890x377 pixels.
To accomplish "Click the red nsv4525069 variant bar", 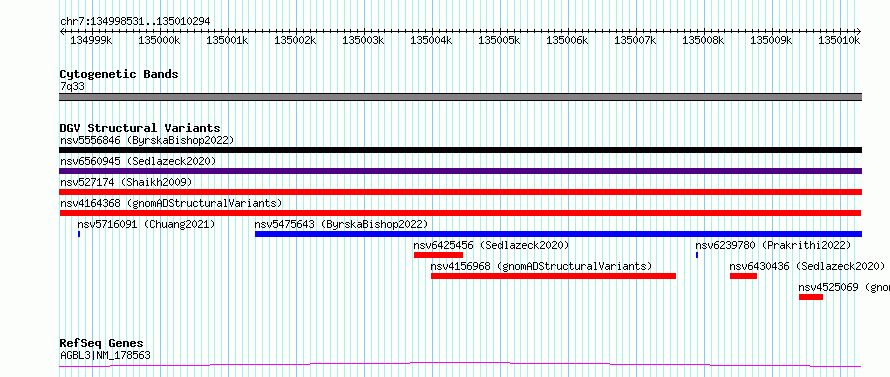I will point(811,297).
